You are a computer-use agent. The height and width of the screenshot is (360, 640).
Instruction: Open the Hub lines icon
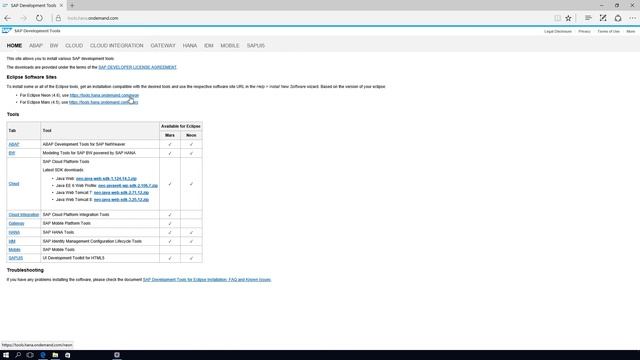[588, 18]
